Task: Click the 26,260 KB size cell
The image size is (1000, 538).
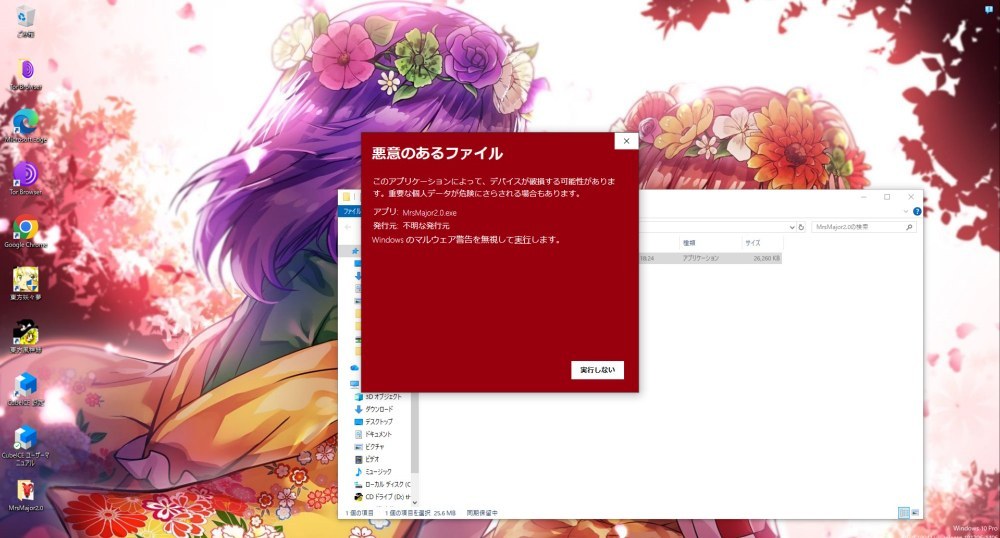Action: tap(766, 258)
